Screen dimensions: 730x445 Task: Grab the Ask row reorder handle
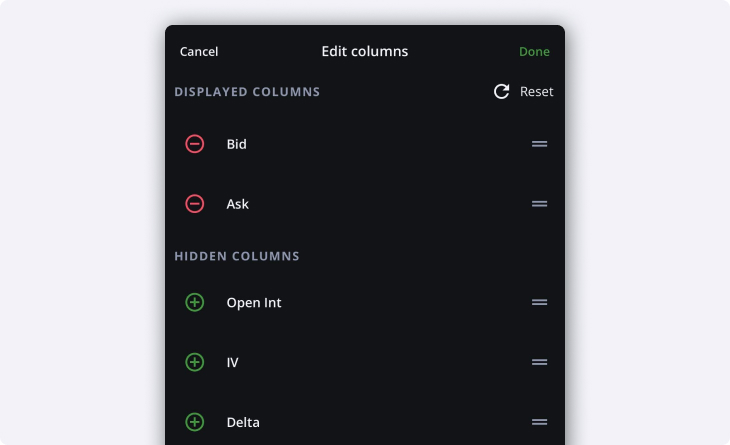[539, 204]
